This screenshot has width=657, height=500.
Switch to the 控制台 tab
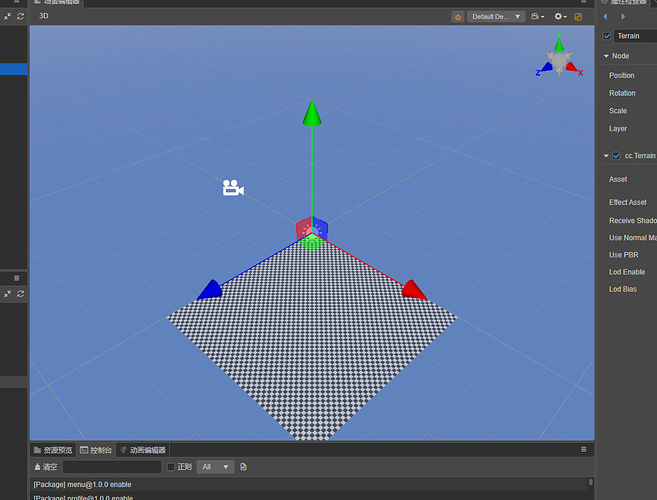pyautogui.click(x=96, y=450)
